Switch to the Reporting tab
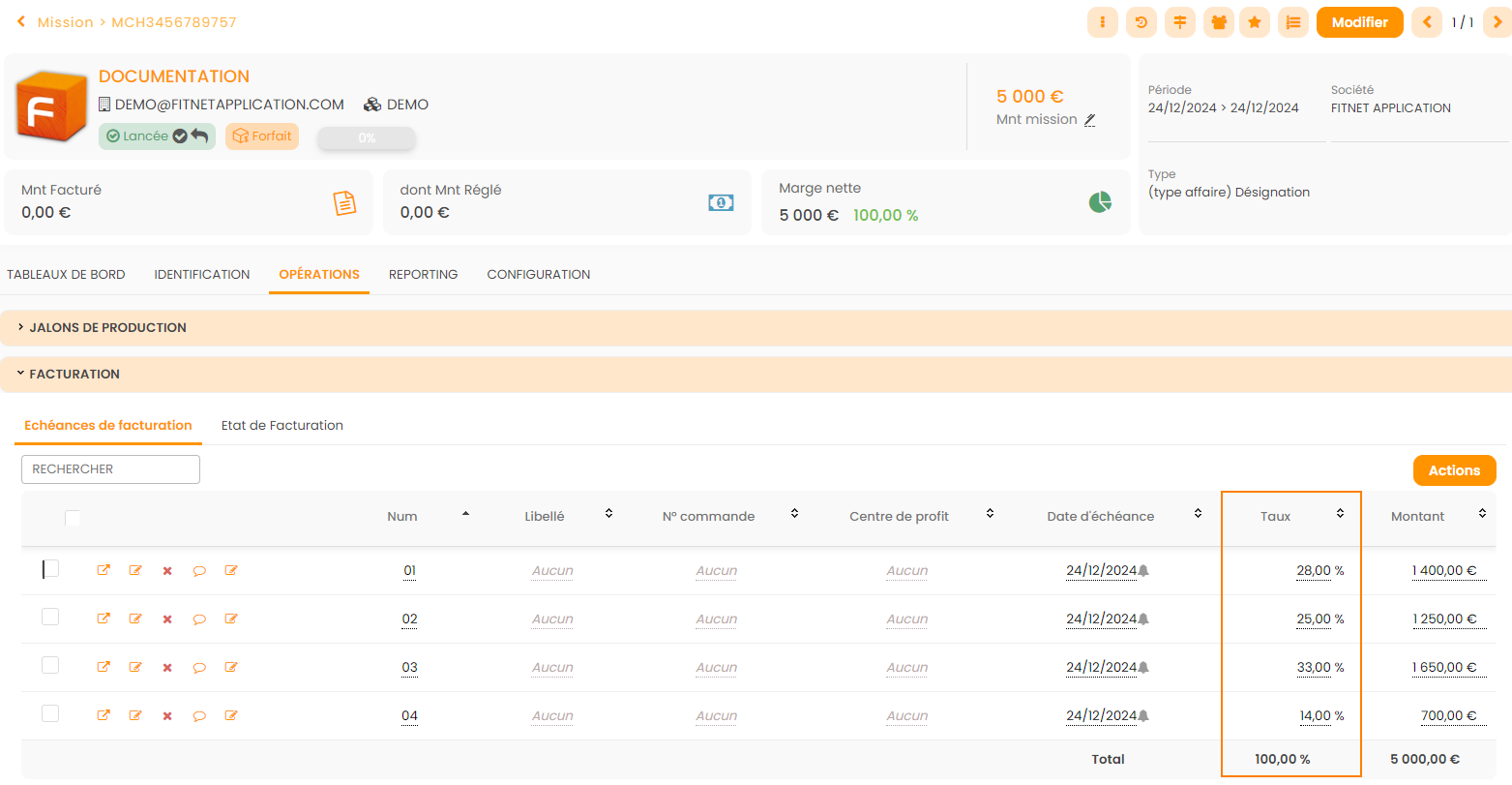Viewport: 1512px width, 785px height. click(x=423, y=275)
